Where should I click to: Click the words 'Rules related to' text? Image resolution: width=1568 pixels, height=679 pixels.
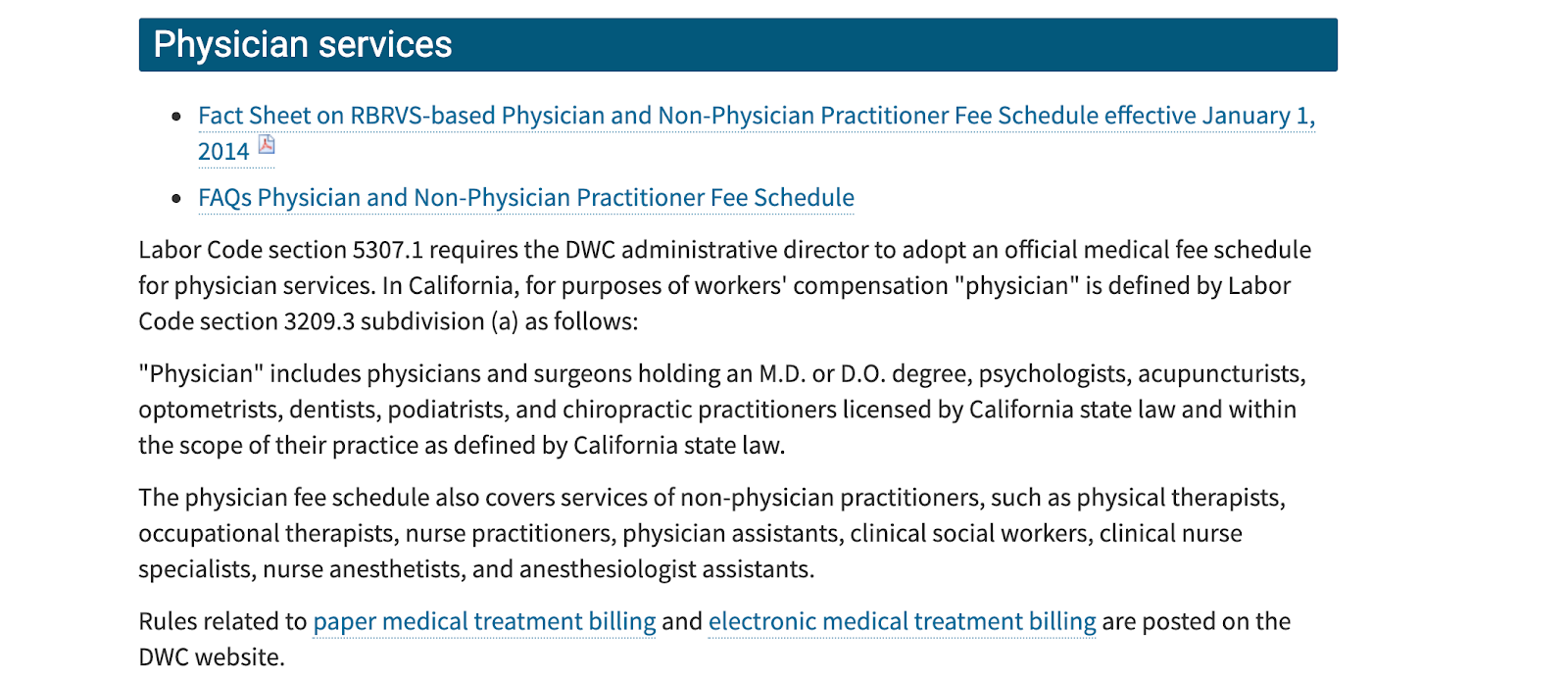click(222, 621)
